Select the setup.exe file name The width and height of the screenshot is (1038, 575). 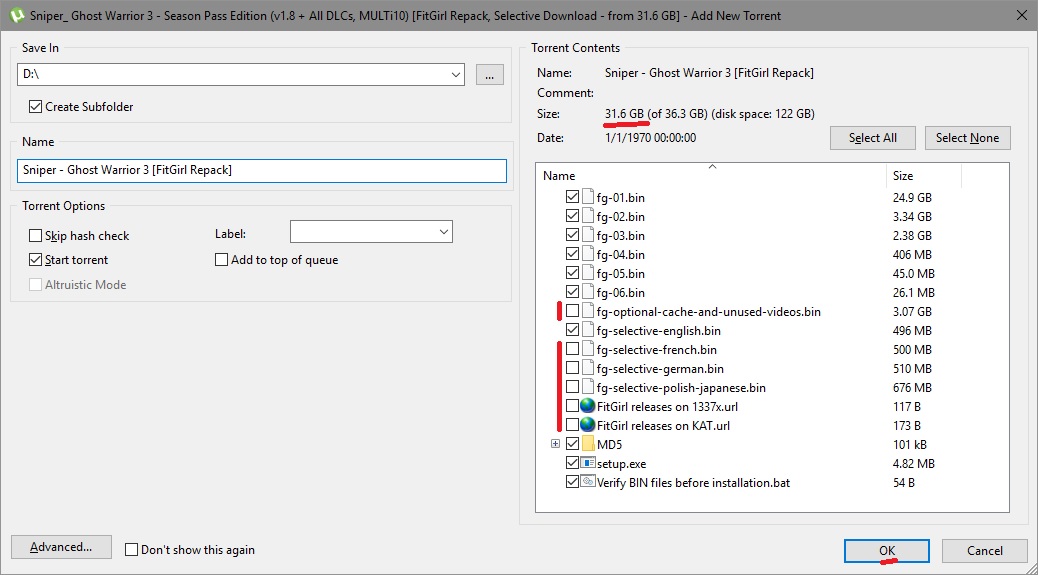[622, 464]
